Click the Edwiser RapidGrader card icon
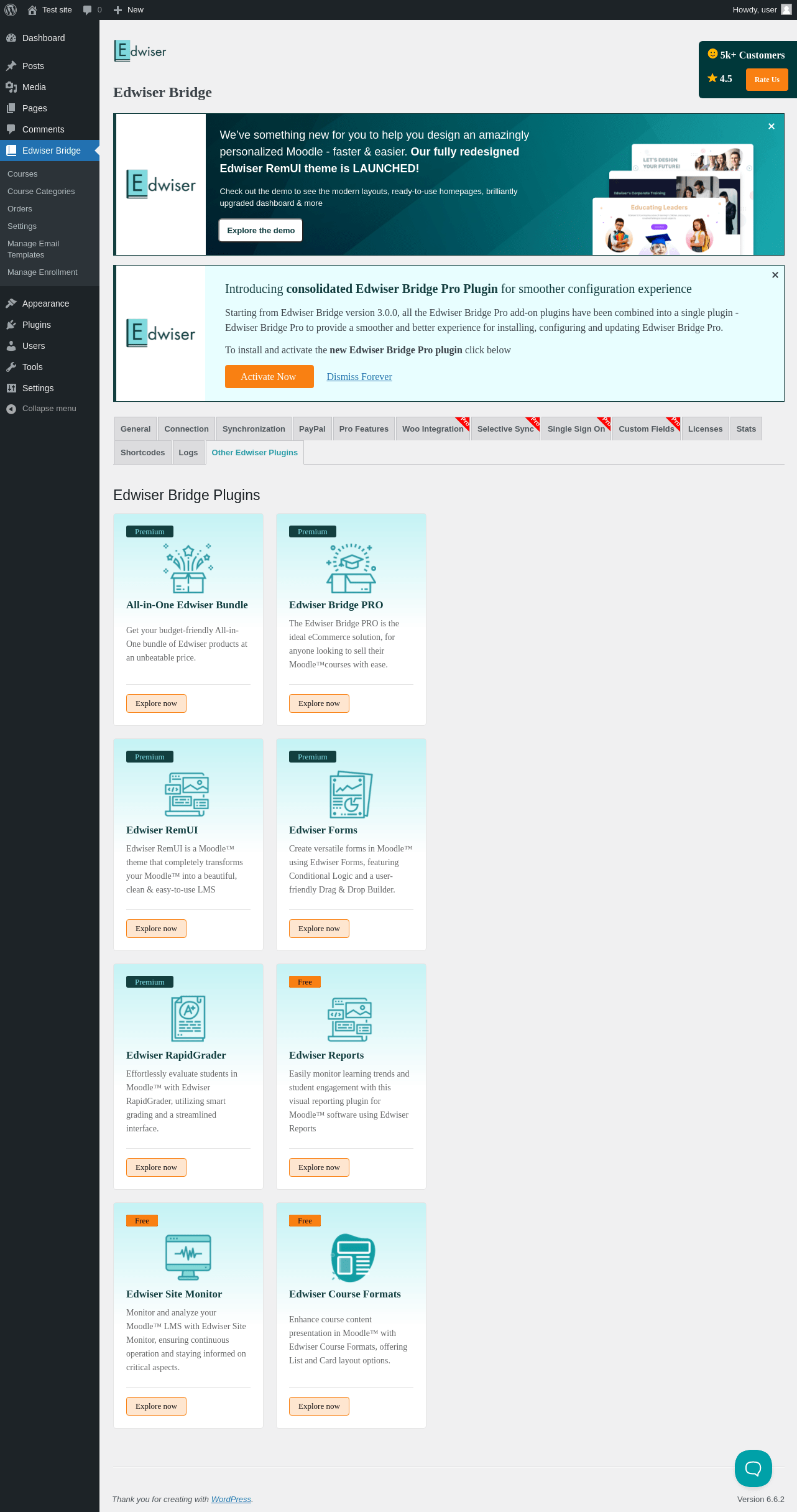 click(188, 1019)
